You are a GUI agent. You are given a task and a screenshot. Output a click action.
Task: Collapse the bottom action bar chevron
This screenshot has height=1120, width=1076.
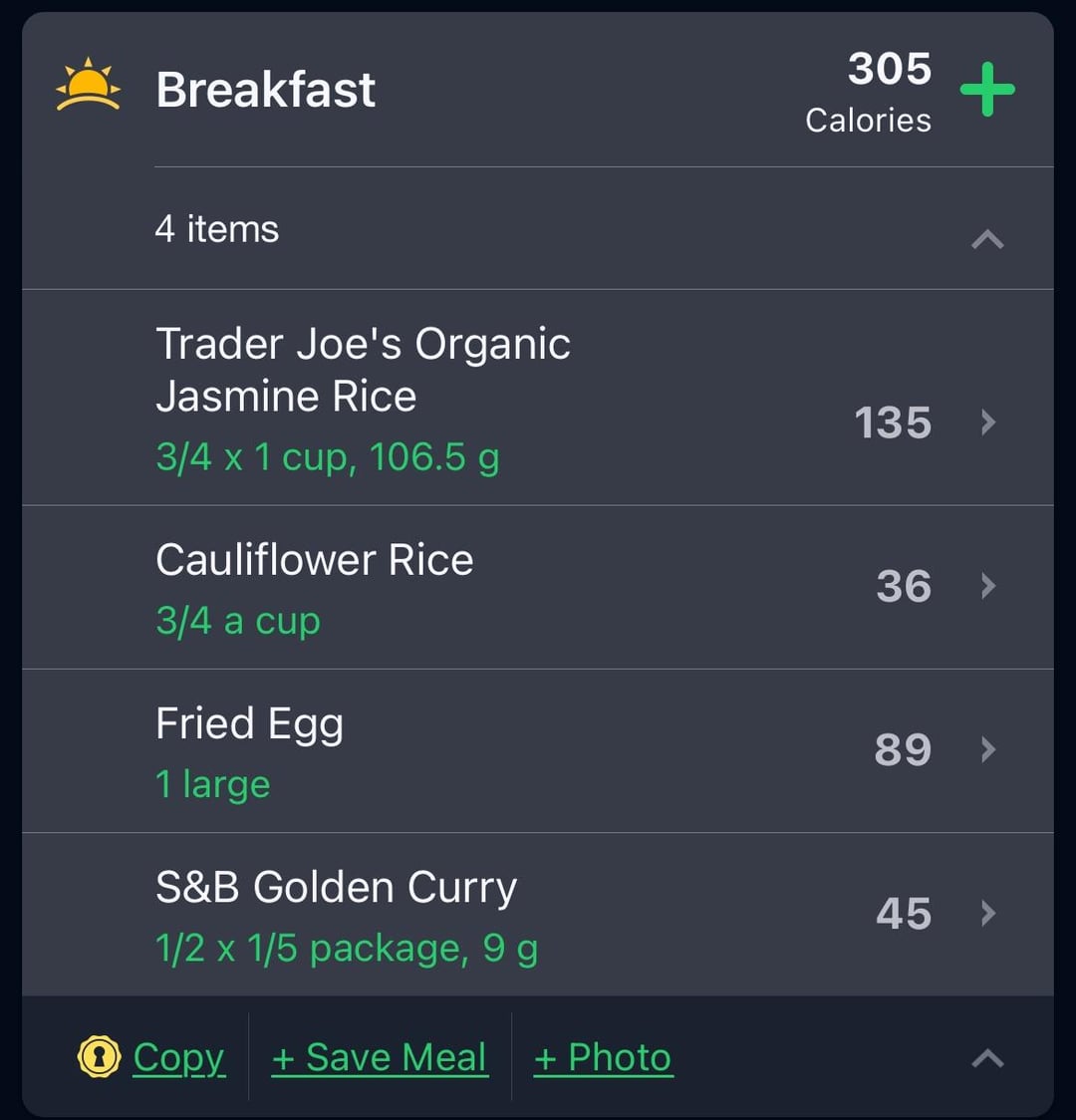click(988, 1058)
